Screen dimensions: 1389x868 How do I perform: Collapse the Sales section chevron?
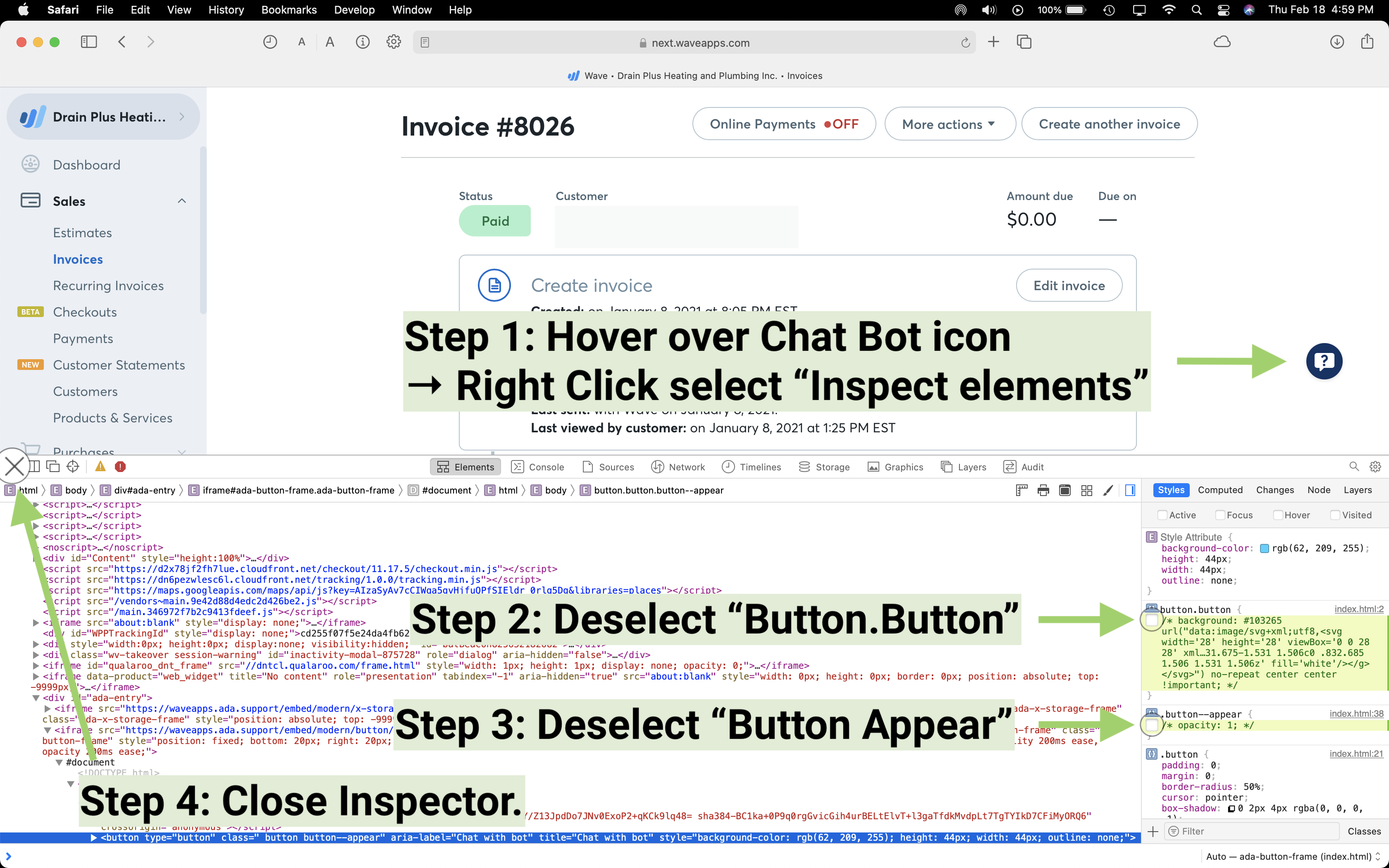tap(182, 201)
